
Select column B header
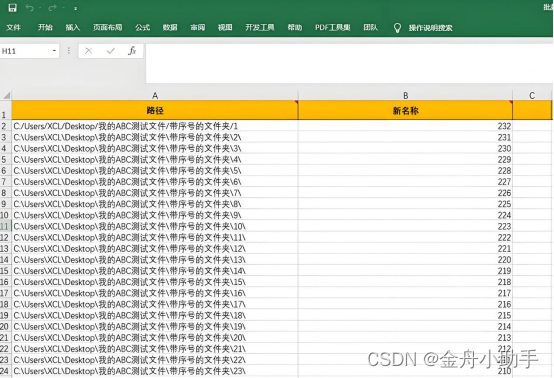tap(405, 95)
